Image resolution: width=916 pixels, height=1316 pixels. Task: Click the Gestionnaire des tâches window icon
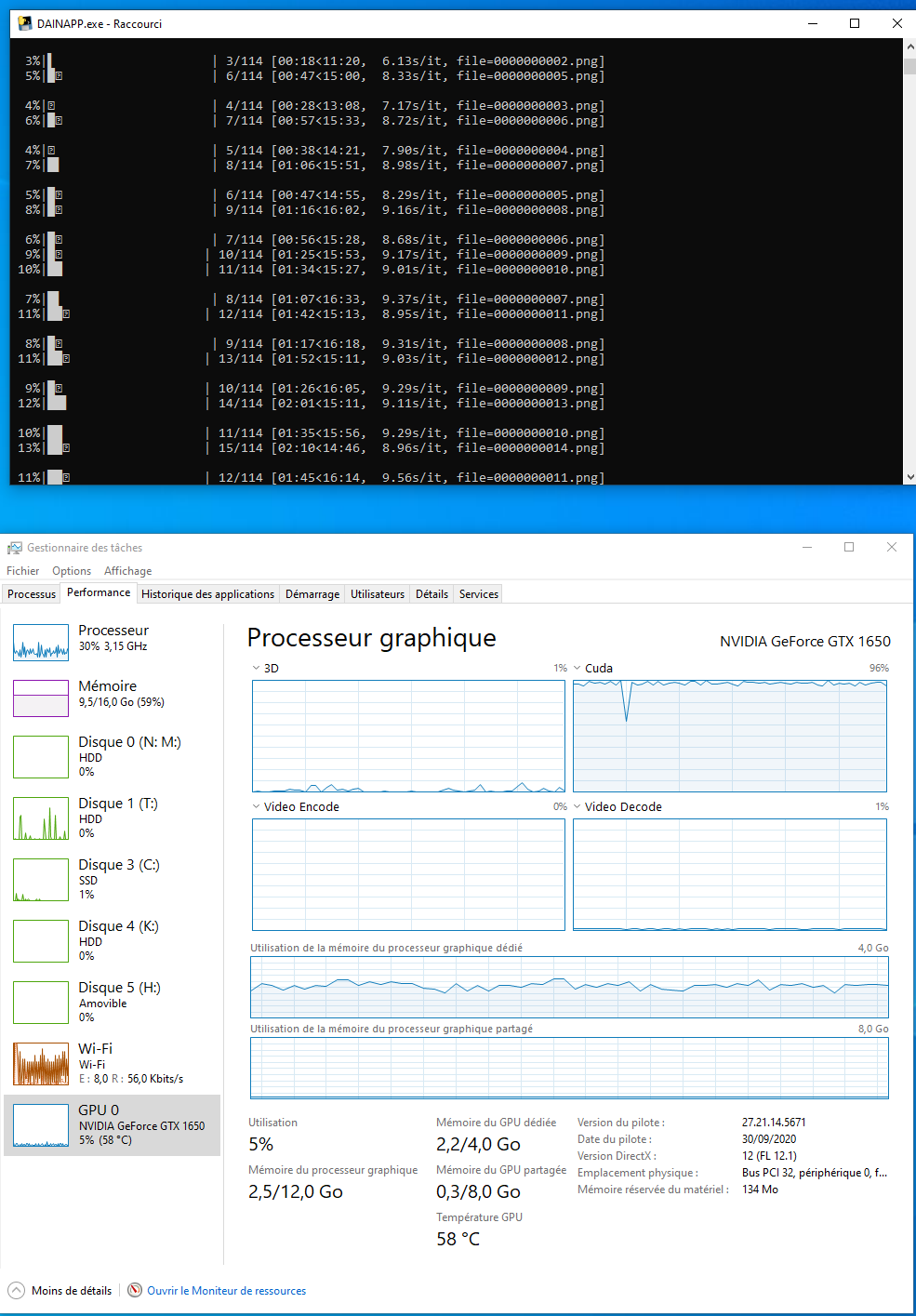coord(13,548)
